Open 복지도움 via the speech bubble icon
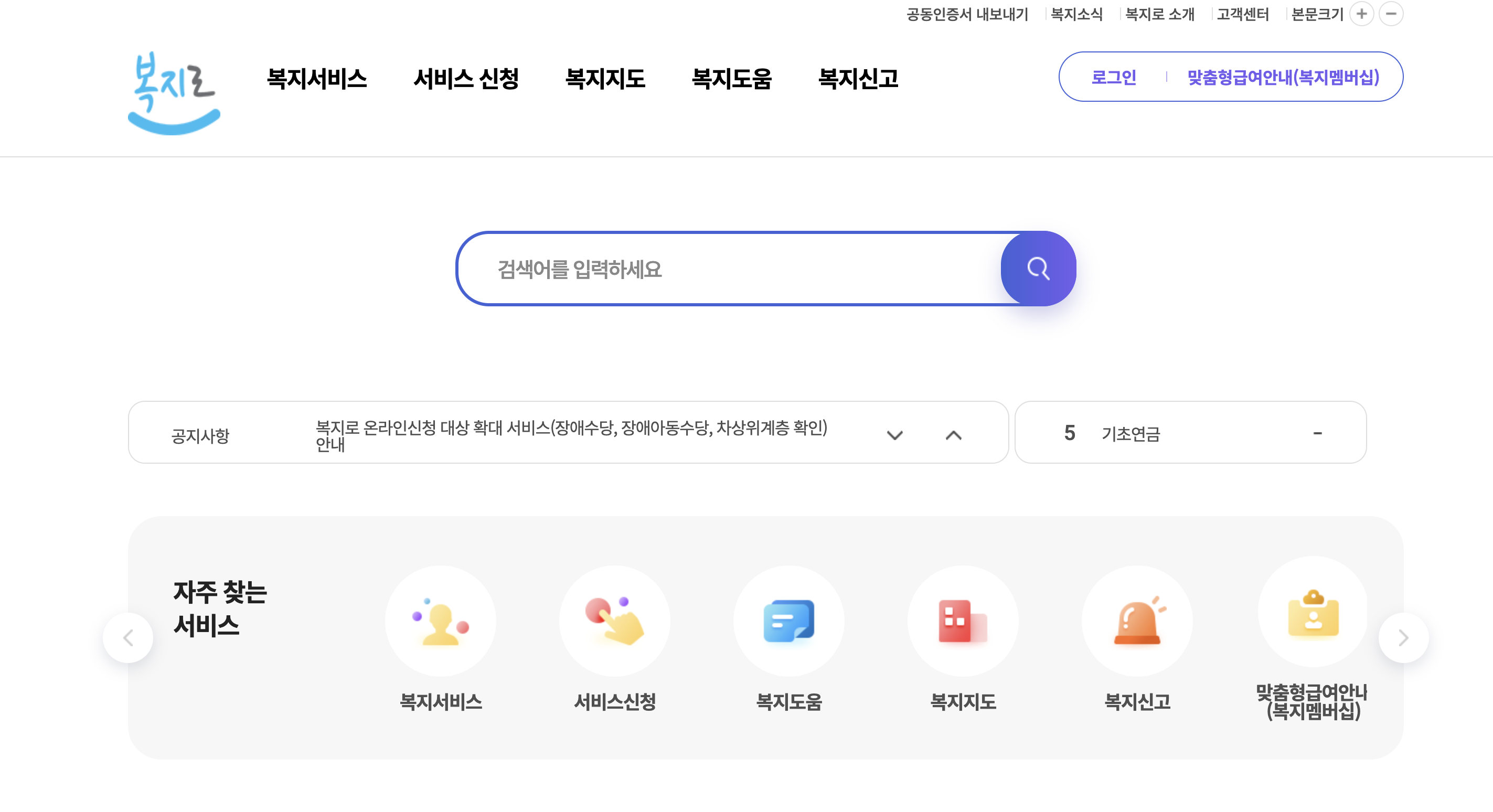 [x=790, y=620]
